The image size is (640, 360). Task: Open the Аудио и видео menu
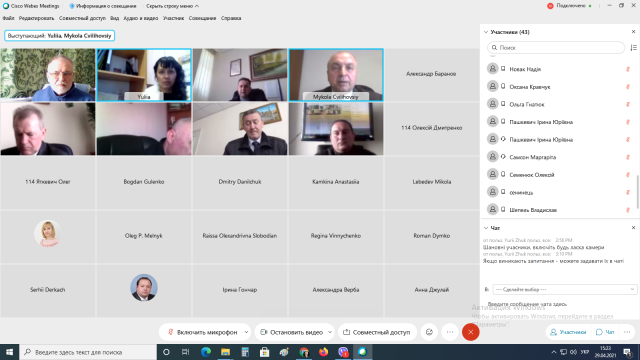[141, 18]
